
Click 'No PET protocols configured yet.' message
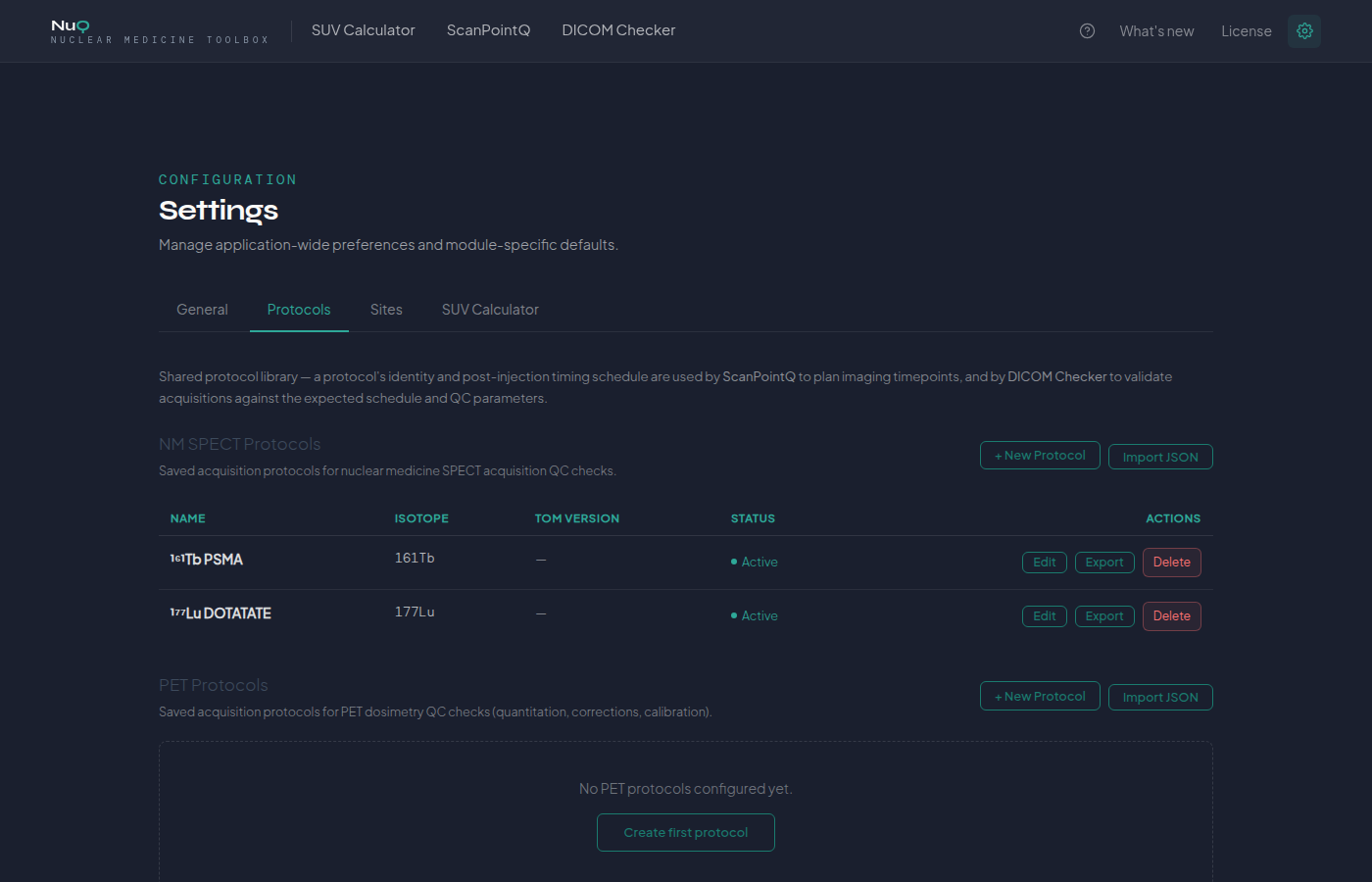pyautogui.click(x=686, y=789)
